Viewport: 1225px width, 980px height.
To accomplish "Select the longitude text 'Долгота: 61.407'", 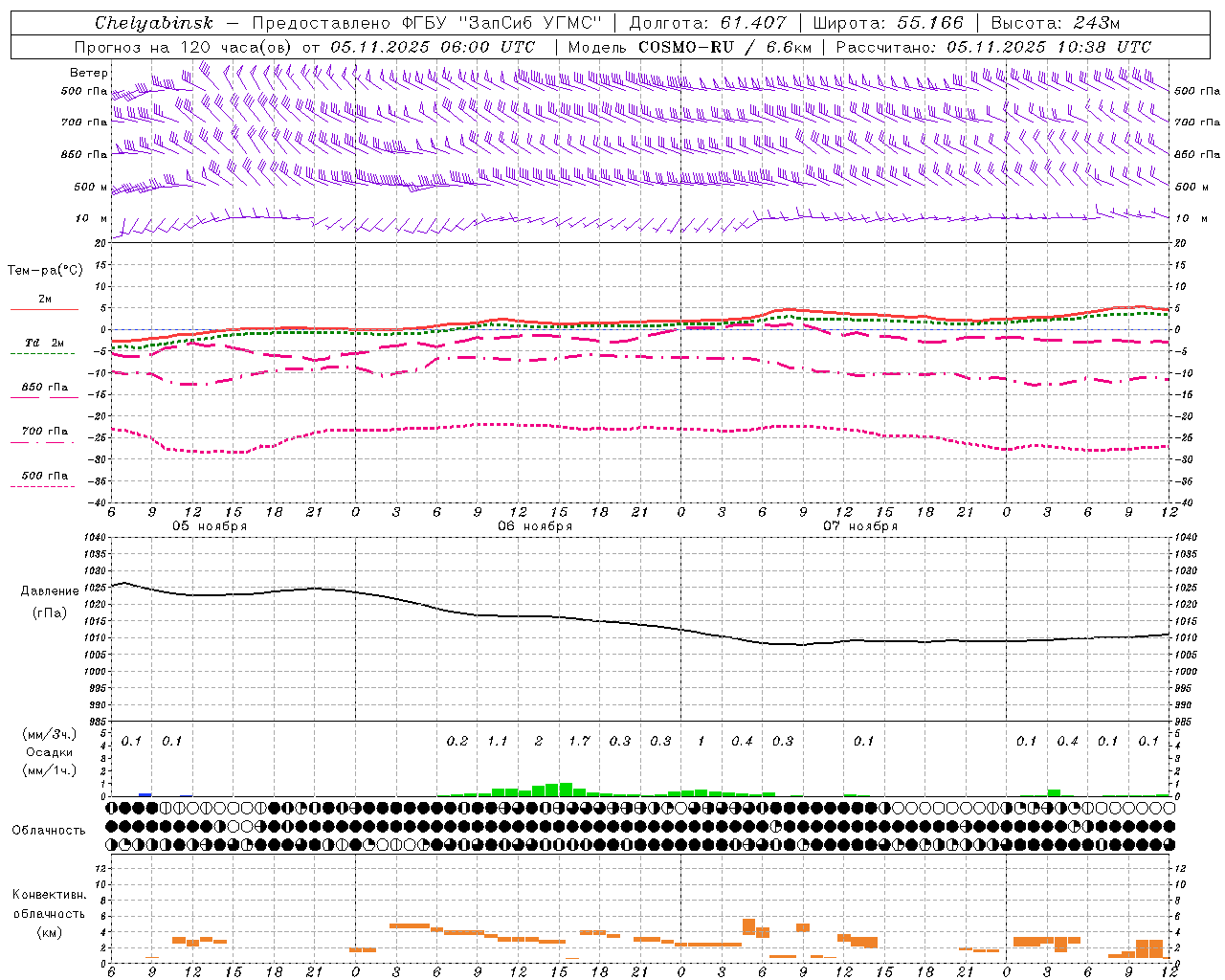I will pyautogui.click(x=707, y=23).
